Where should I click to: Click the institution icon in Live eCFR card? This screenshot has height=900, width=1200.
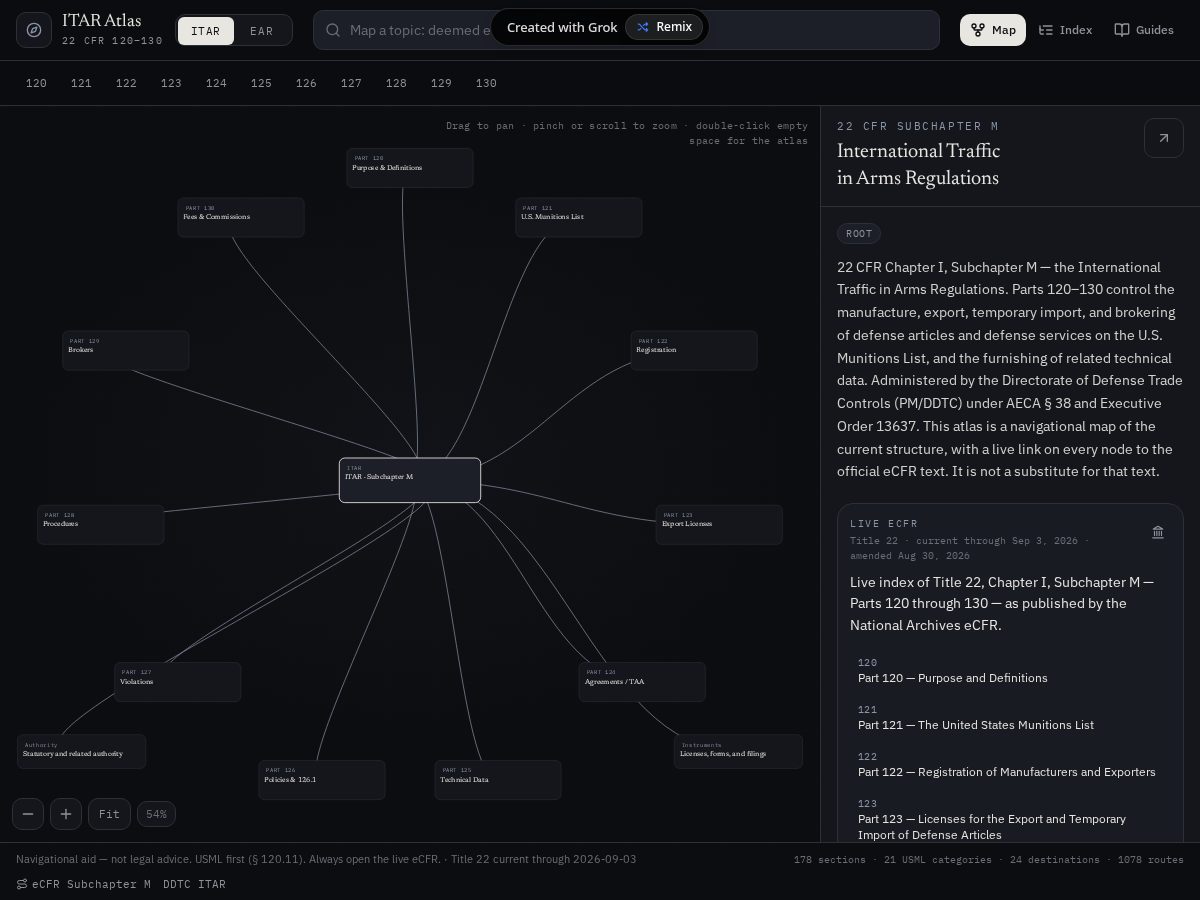[x=1158, y=532]
